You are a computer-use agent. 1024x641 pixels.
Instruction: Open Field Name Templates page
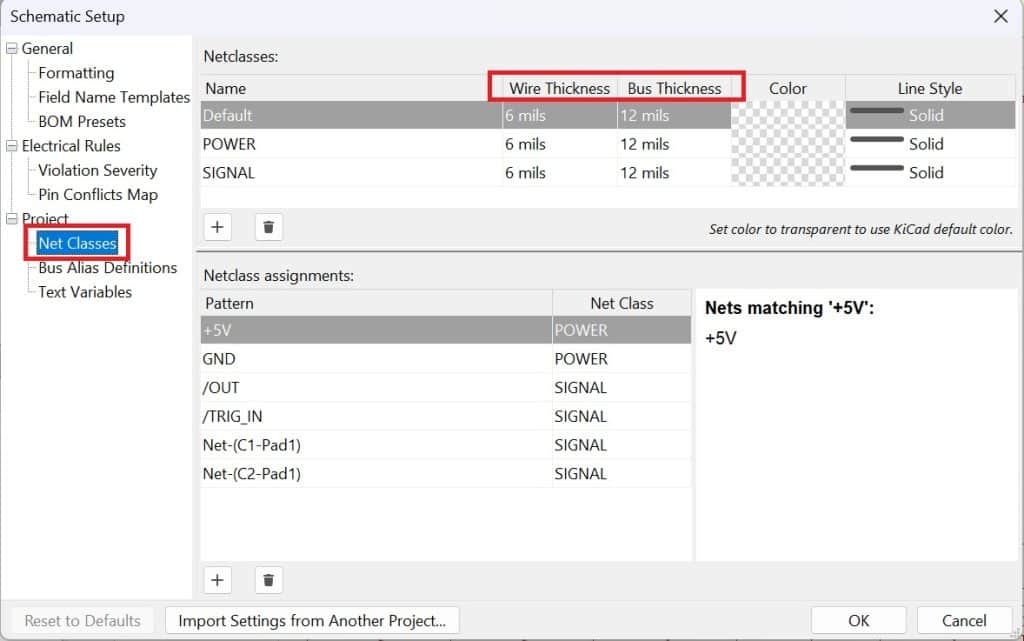(114, 97)
